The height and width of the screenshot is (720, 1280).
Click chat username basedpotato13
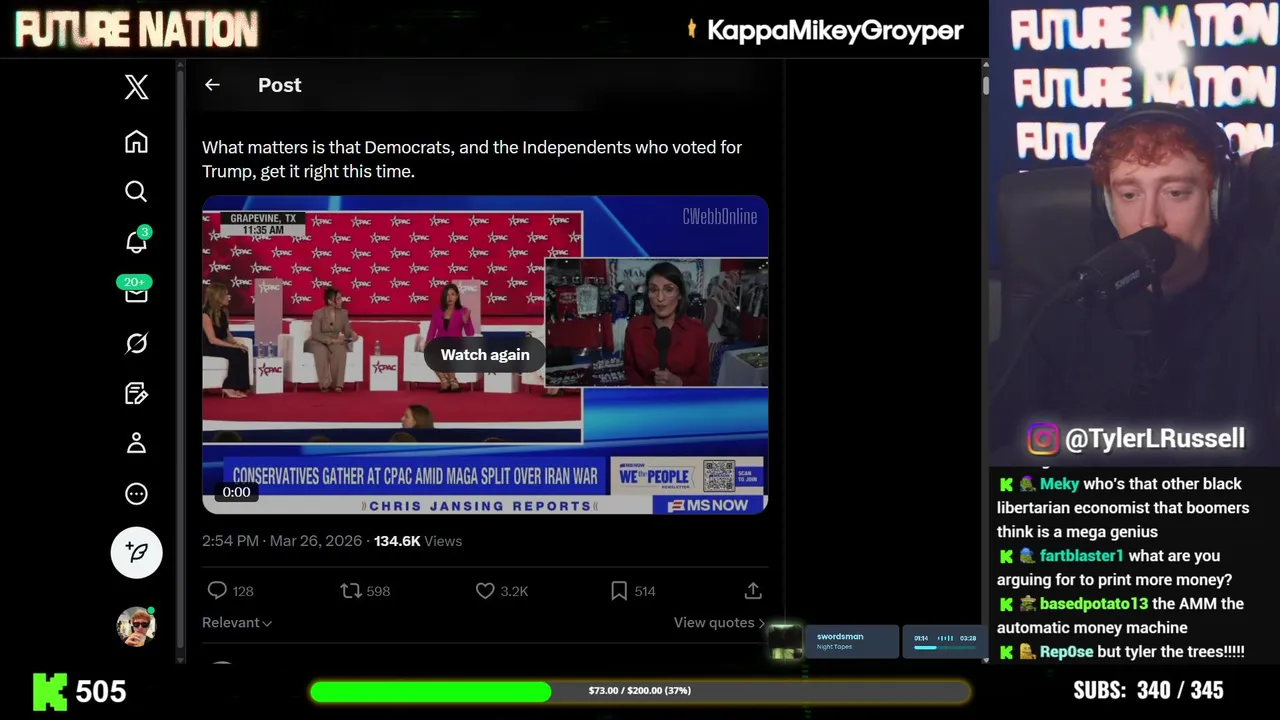pyautogui.click(x=1093, y=604)
